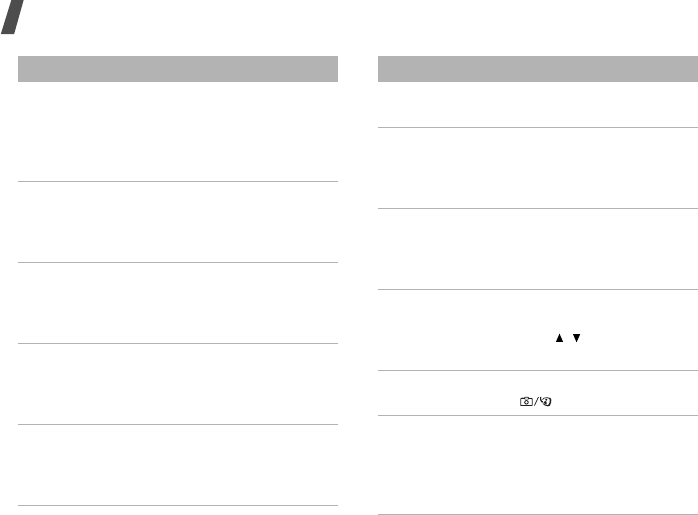Screen dimensions: 698x515
Task: Click the dark slanted mark in page corner
Action: [12, 17]
